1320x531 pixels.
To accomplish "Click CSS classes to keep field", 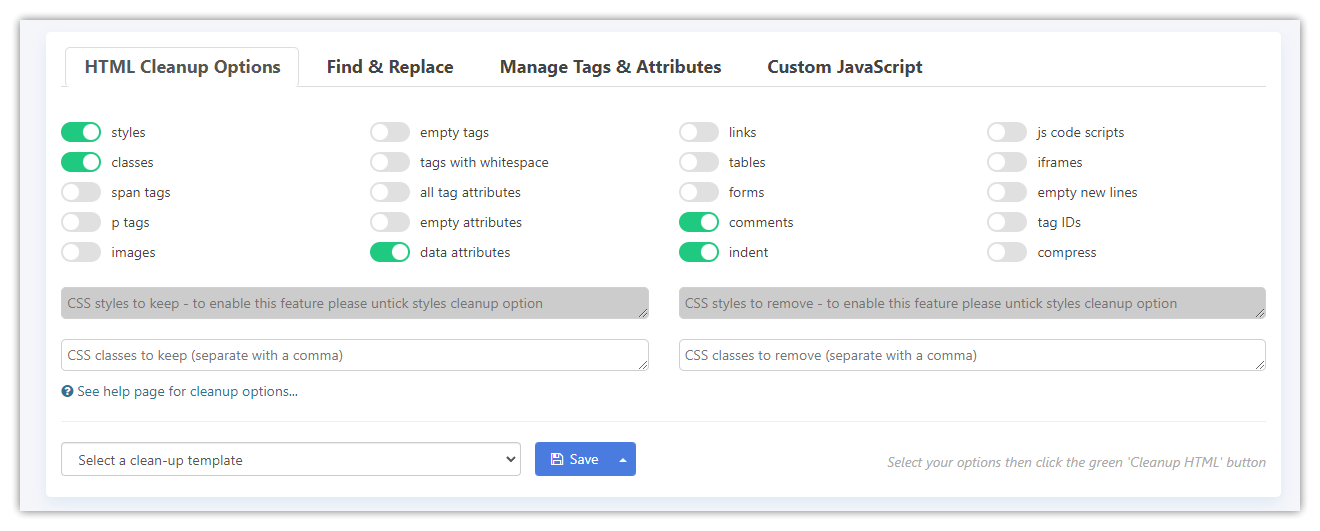I will pyautogui.click(x=354, y=355).
